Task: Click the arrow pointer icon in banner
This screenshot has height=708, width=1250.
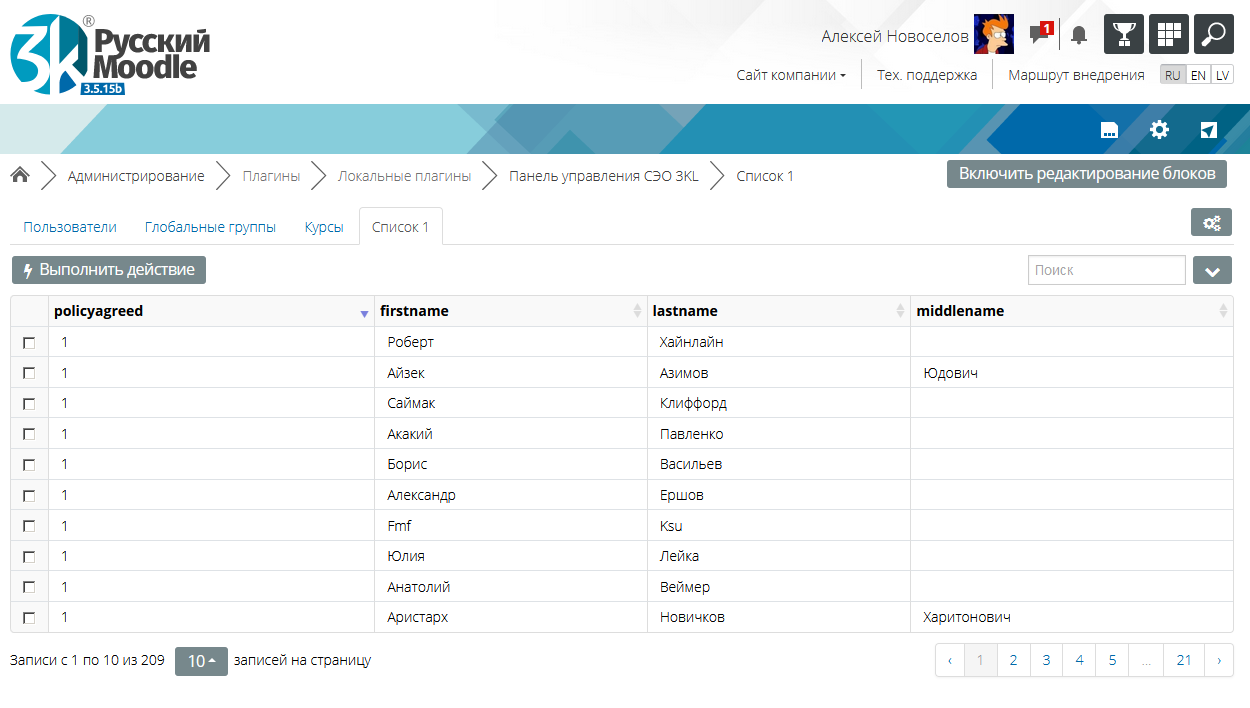Action: [1209, 130]
